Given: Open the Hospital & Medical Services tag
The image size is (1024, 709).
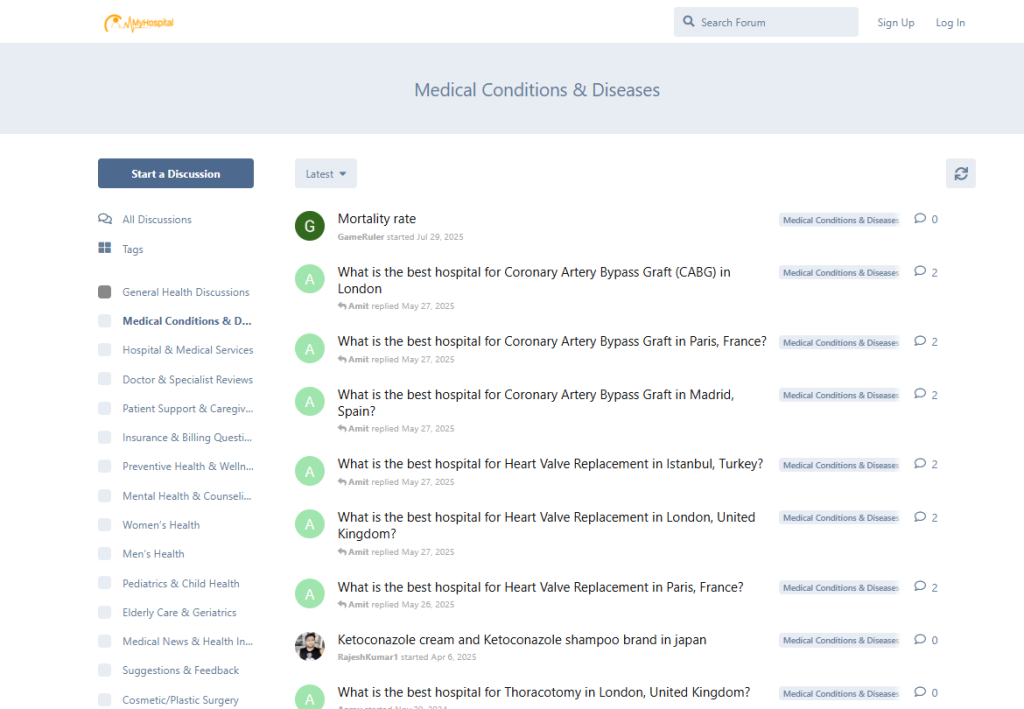Looking at the screenshot, I should pyautogui.click(x=187, y=350).
